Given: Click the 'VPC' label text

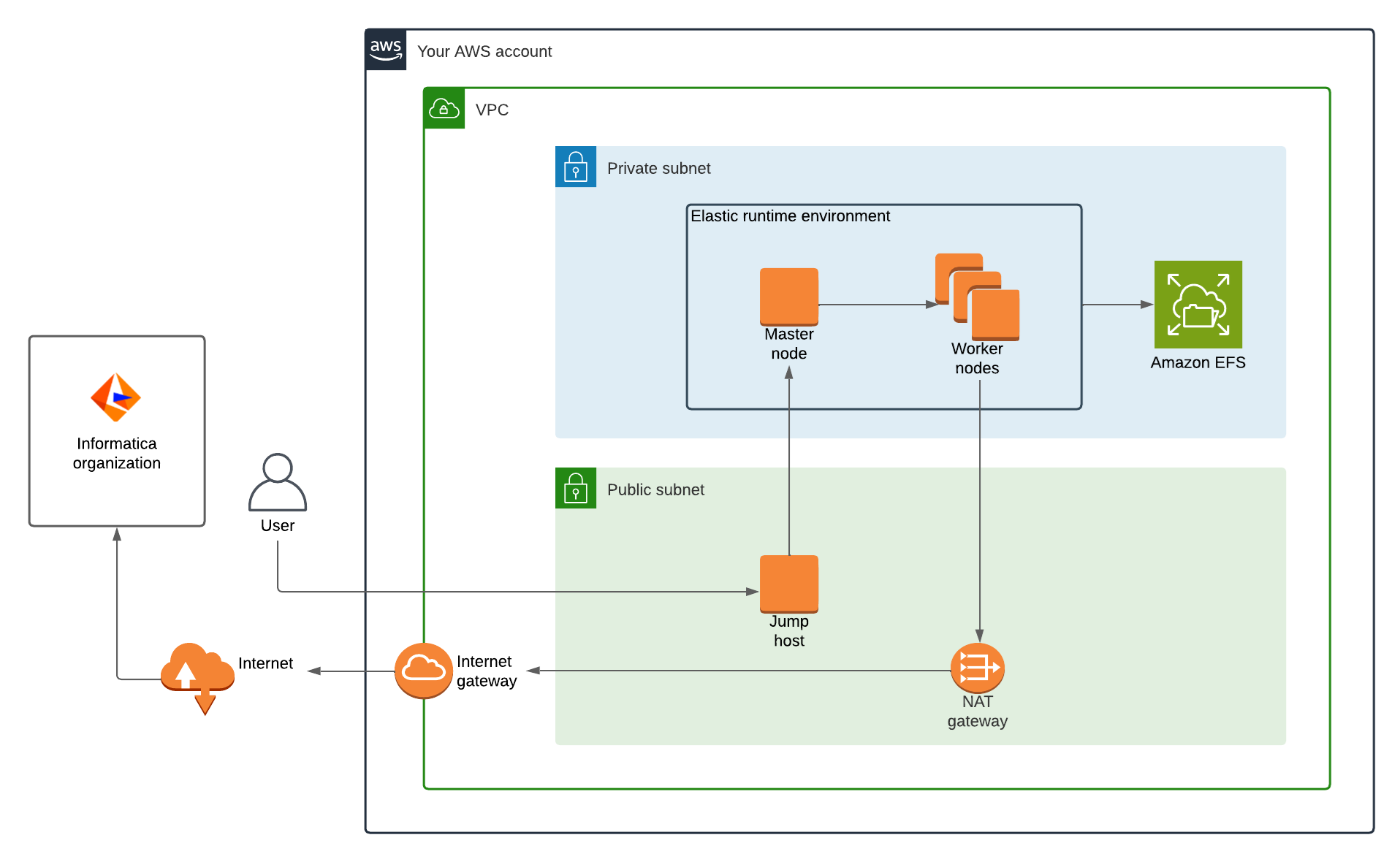Looking at the screenshot, I should point(492,110).
